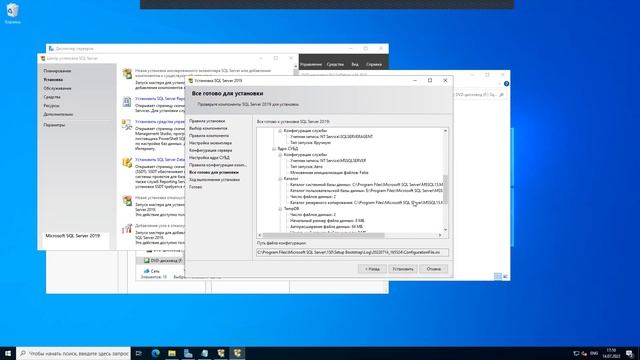Image resolution: width=640 pixels, height=360 pixels.
Task: Open Вид menu in Server Manager
Action: coord(355,64)
